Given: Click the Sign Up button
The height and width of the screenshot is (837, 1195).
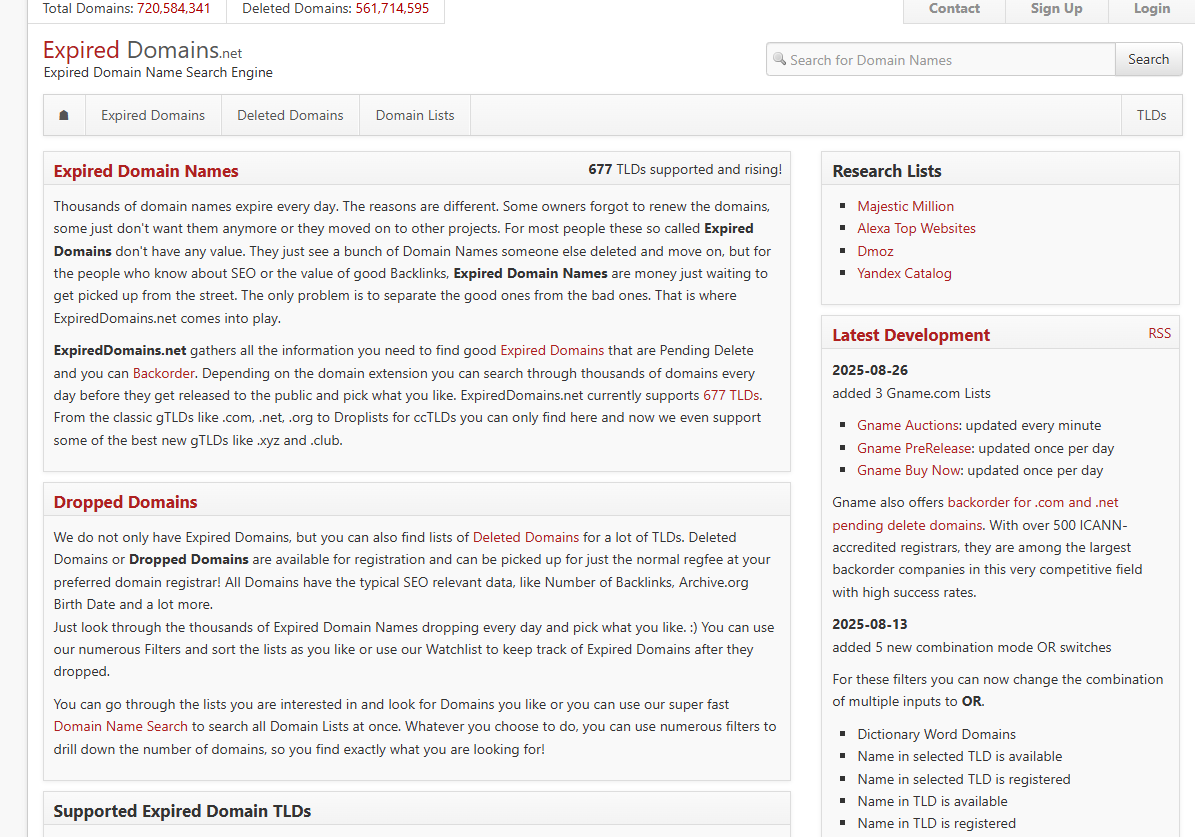Looking at the screenshot, I should (1056, 9).
